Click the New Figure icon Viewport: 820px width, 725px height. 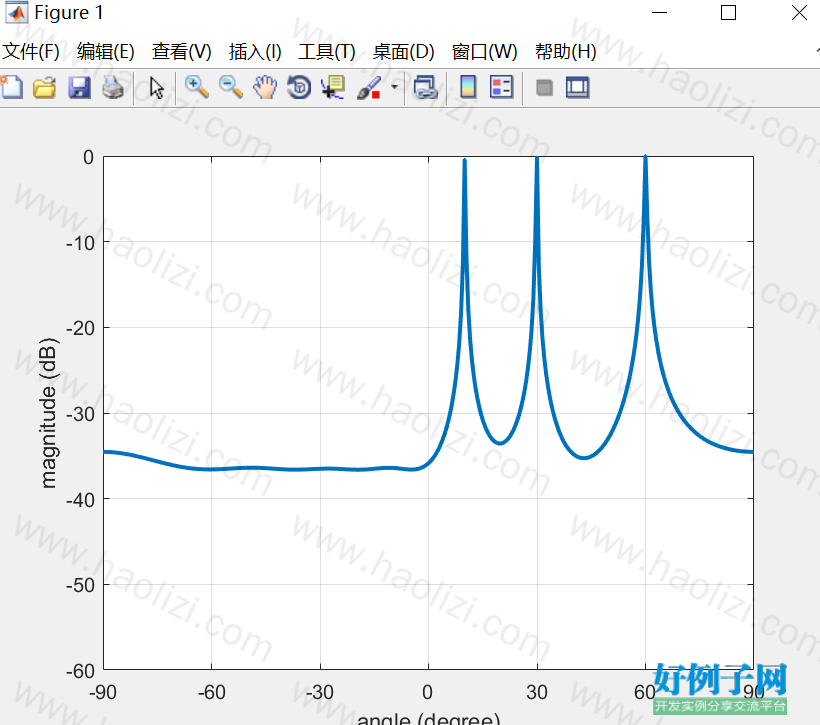click(12, 87)
